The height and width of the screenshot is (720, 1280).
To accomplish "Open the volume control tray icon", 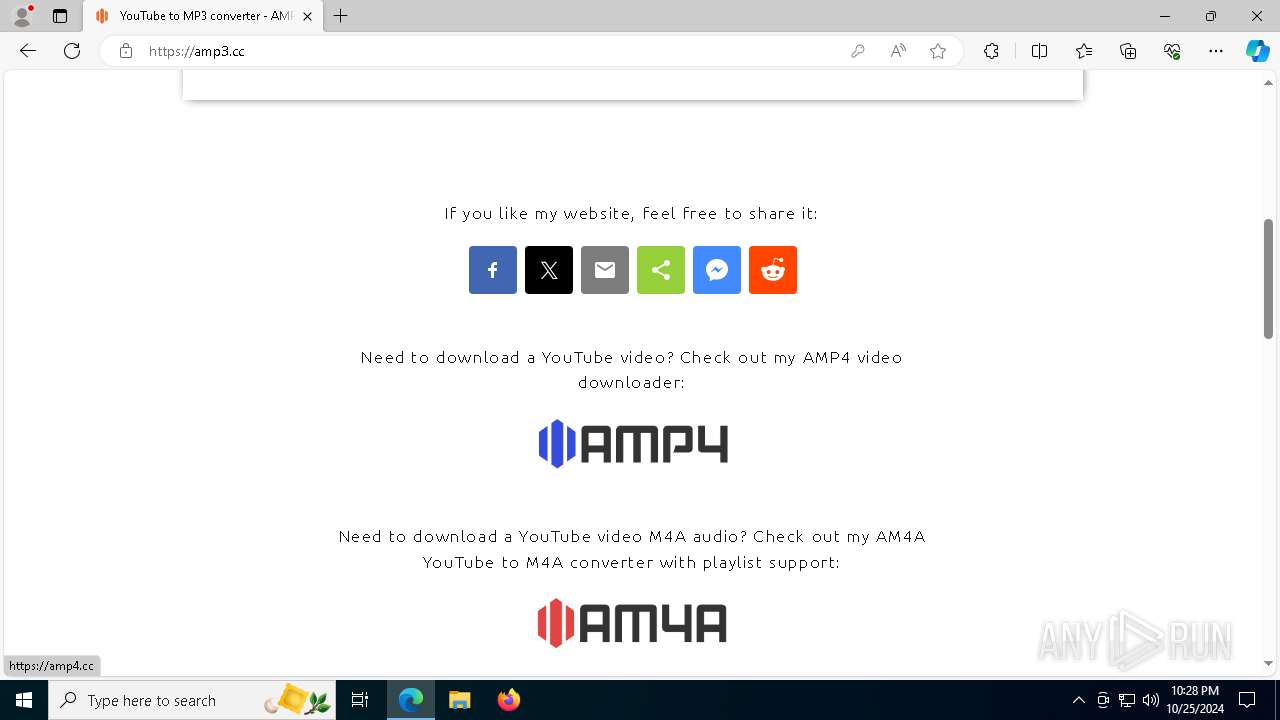I will pyautogui.click(x=1151, y=700).
